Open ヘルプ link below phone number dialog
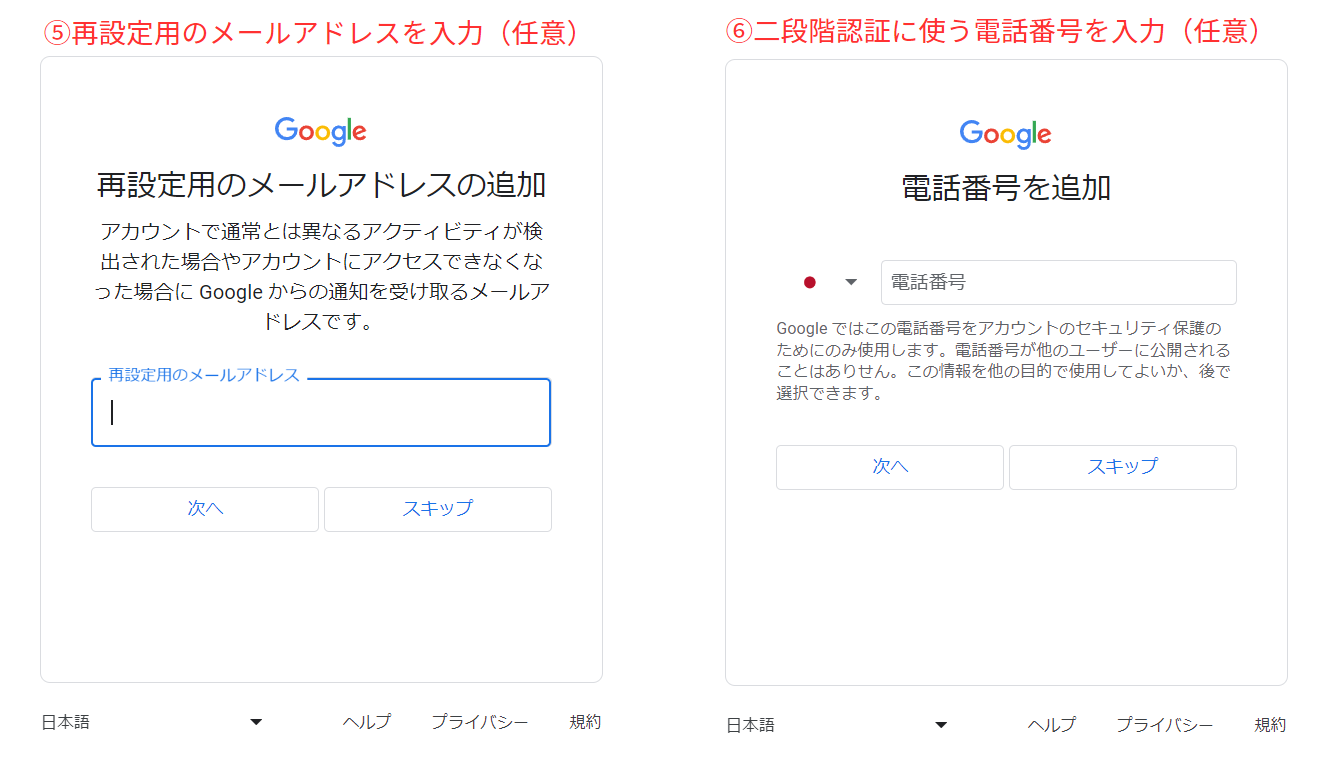 [x=1051, y=725]
